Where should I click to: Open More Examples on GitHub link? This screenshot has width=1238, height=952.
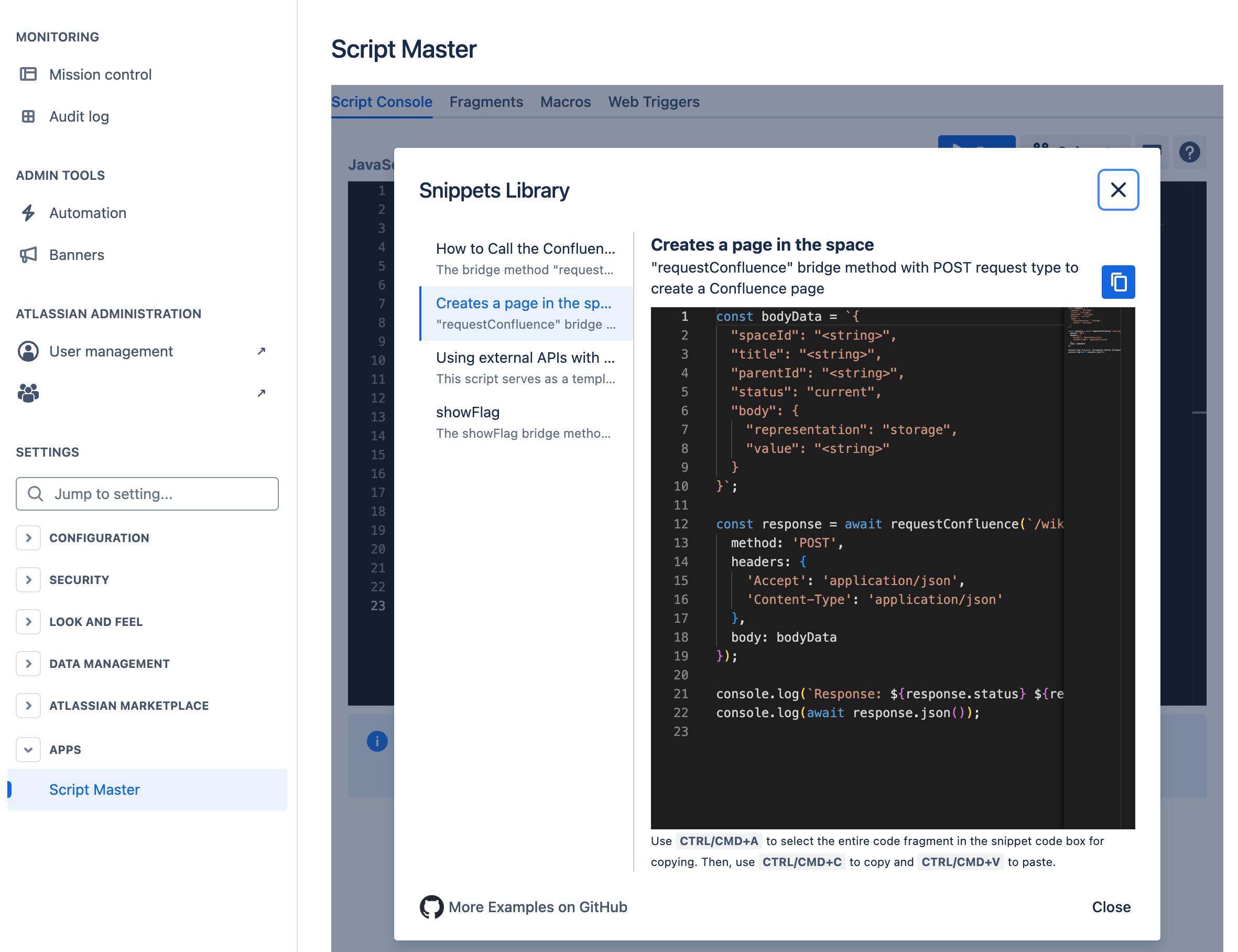537,907
